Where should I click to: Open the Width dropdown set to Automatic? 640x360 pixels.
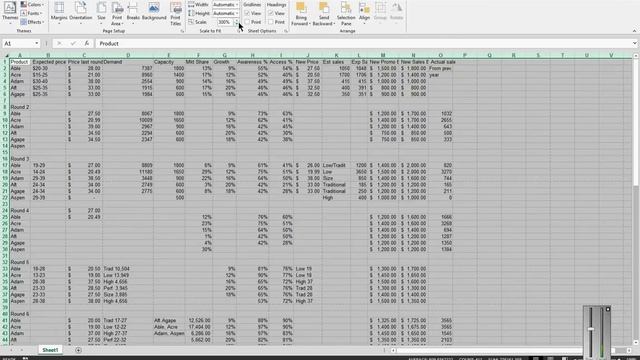[x=226, y=4]
